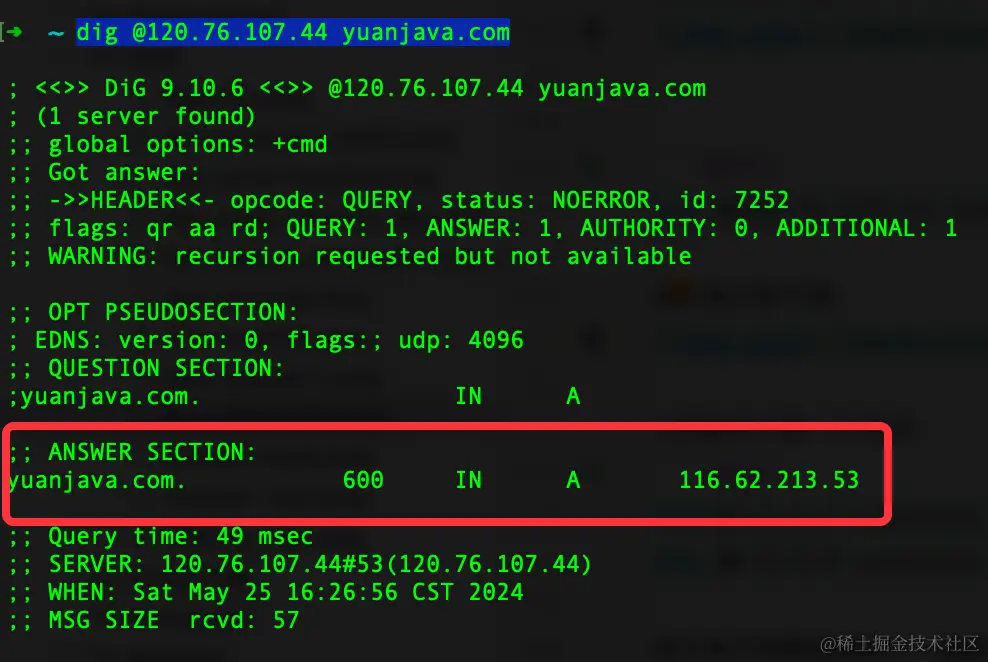Click the green prompt arrow icon
This screenshot has width=988, height=662.
coord(14,31)
